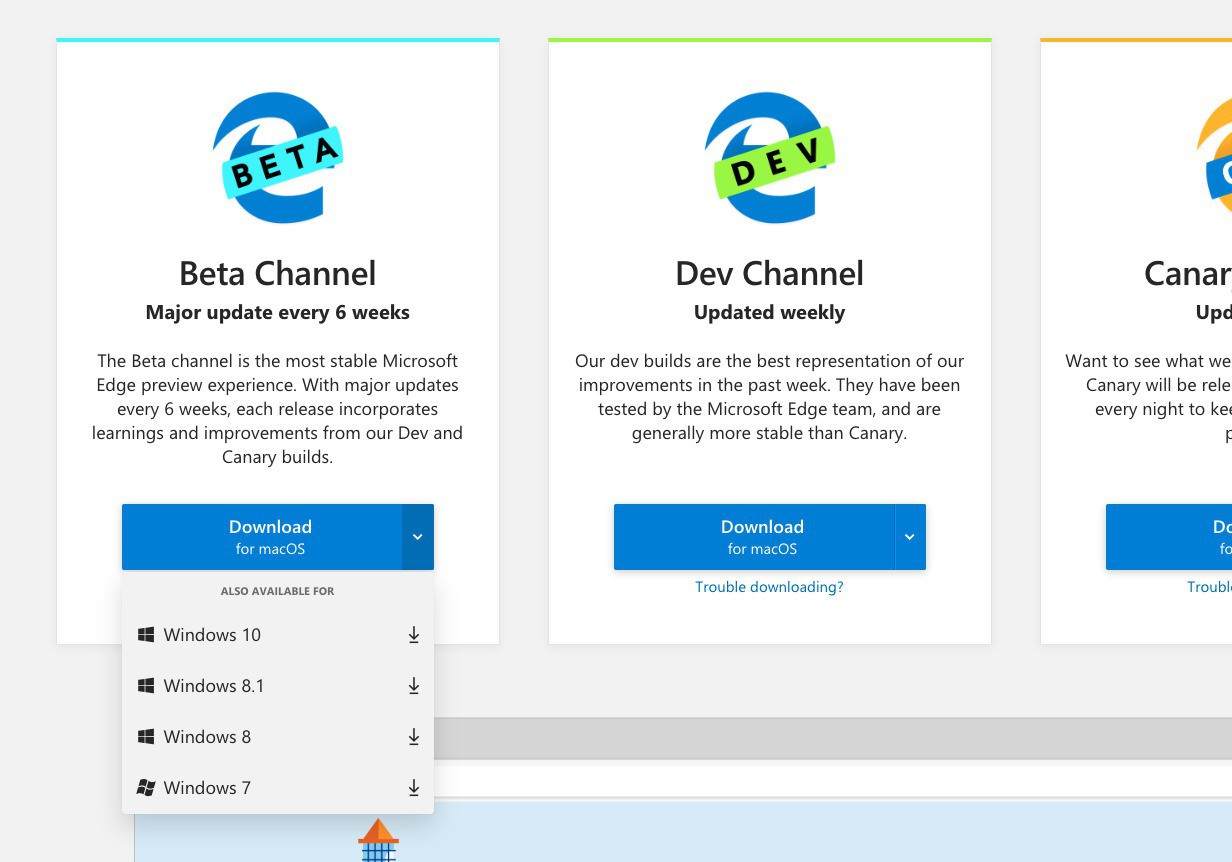Collapse the Beta Channel download dropdown arrow
The image size is (1232, 862).
click(418, 537)
